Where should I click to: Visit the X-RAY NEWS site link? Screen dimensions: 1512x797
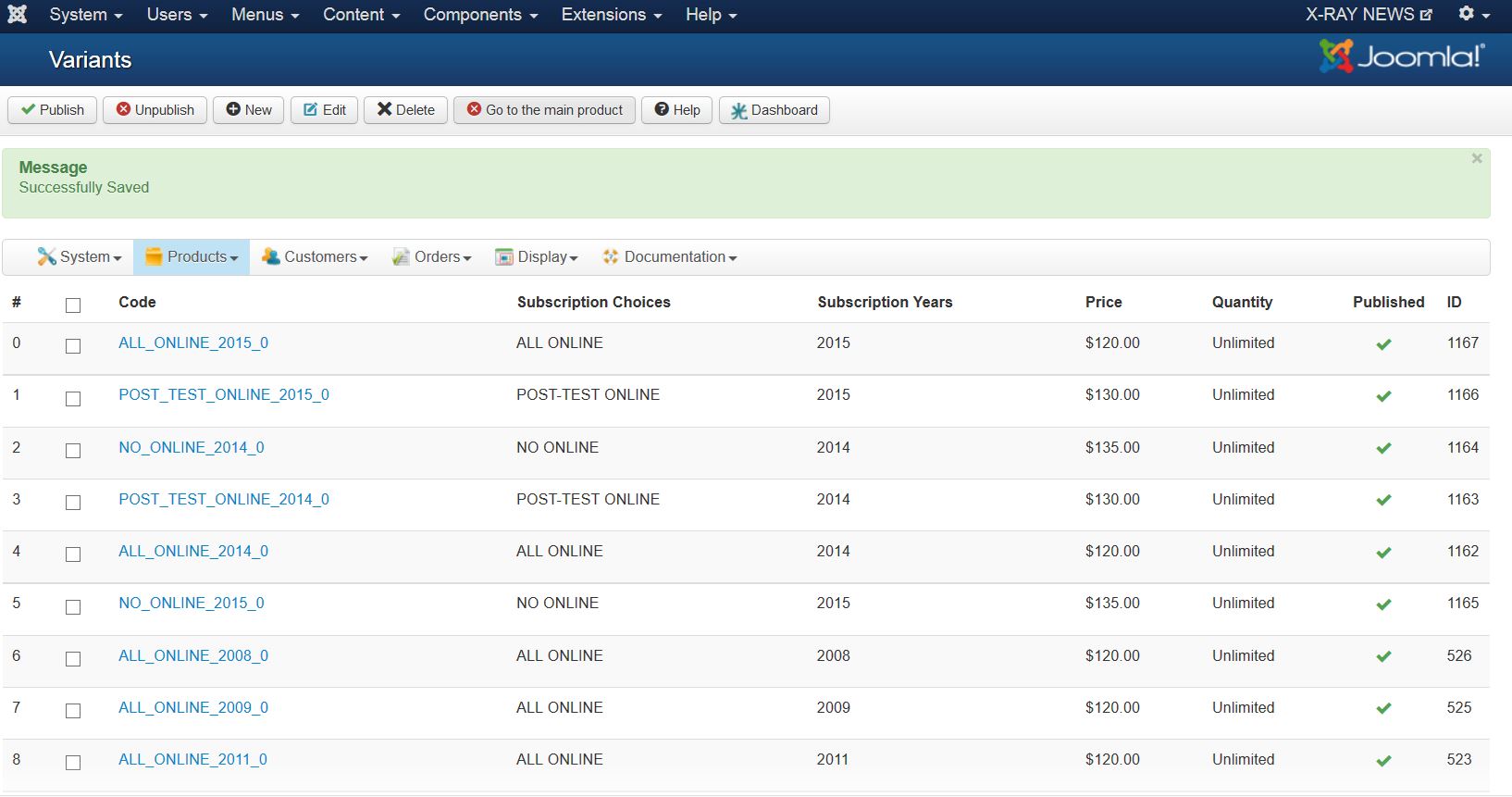pyautogui.click(x=1369, y=15)
